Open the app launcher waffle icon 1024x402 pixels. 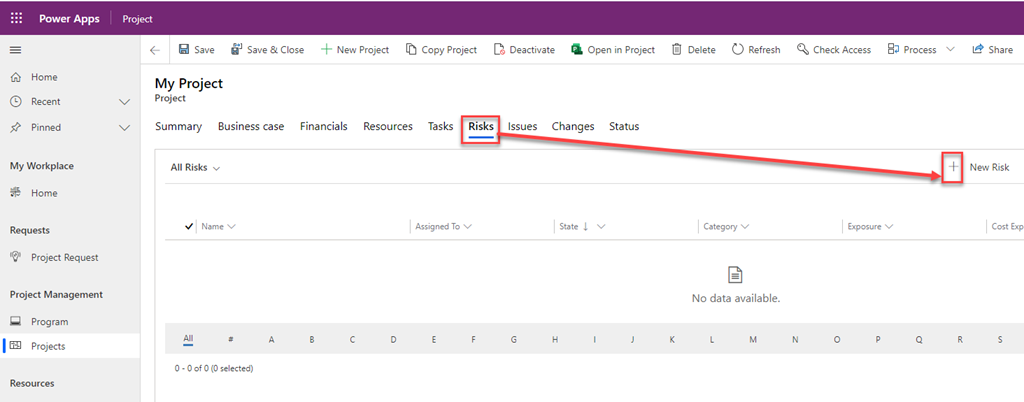pos(16,19)
